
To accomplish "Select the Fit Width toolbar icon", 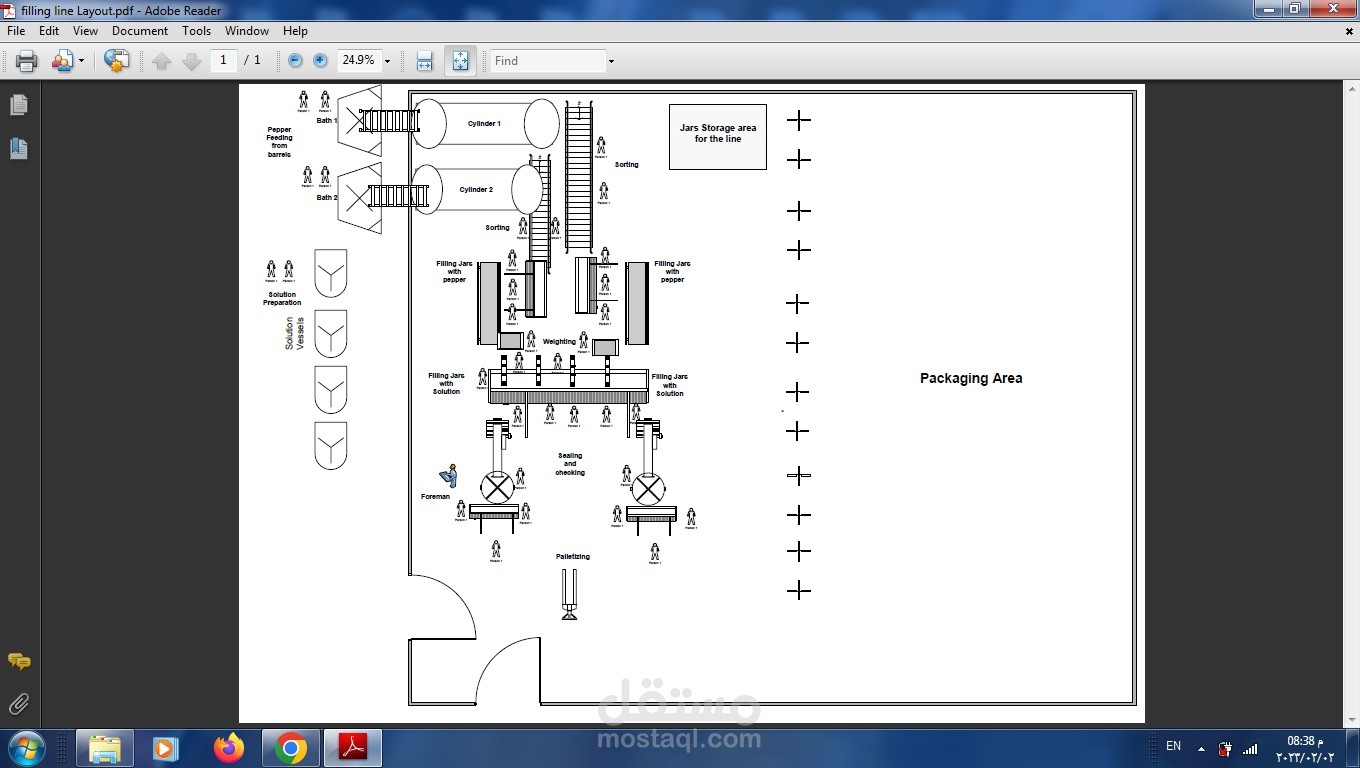I will 424,60.
